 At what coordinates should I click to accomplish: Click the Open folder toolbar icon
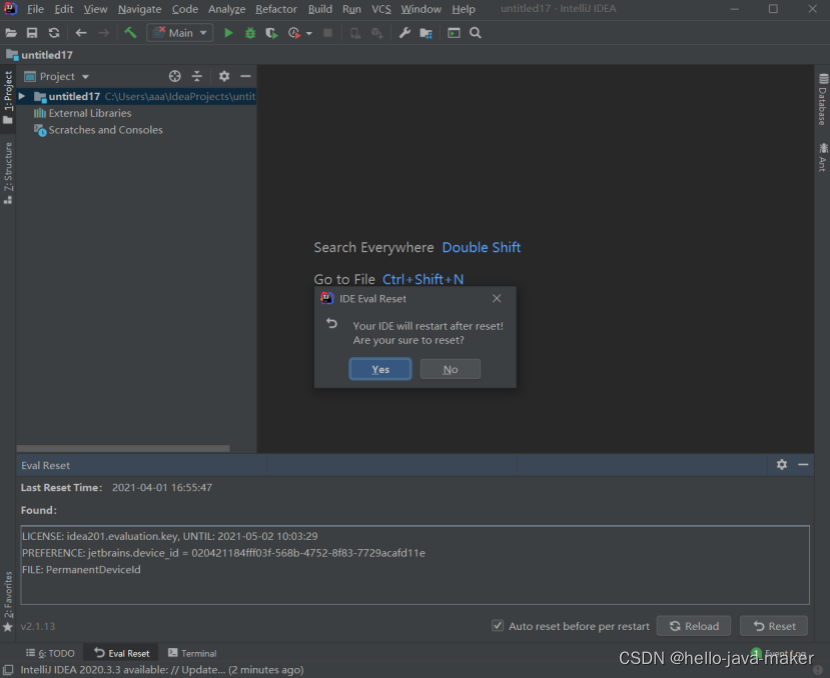(11, 33)
